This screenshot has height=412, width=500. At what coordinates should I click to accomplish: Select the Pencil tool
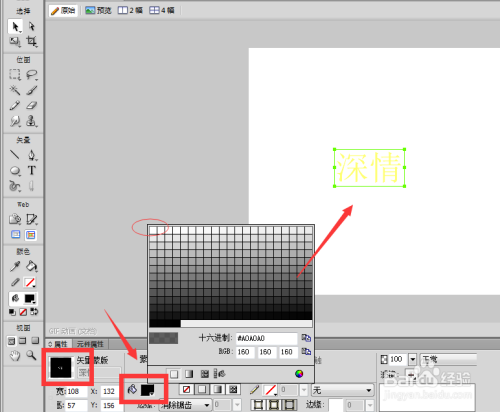coord(15,105)
